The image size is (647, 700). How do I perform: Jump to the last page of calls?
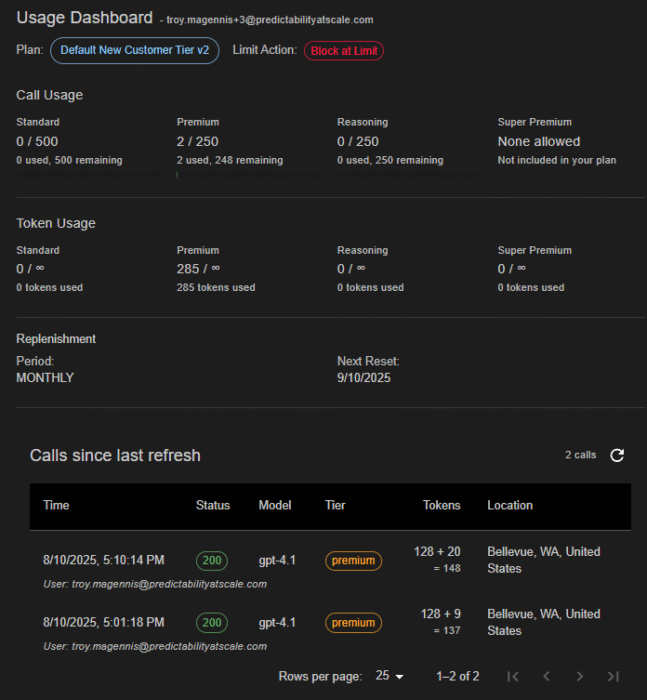(613, 676)
